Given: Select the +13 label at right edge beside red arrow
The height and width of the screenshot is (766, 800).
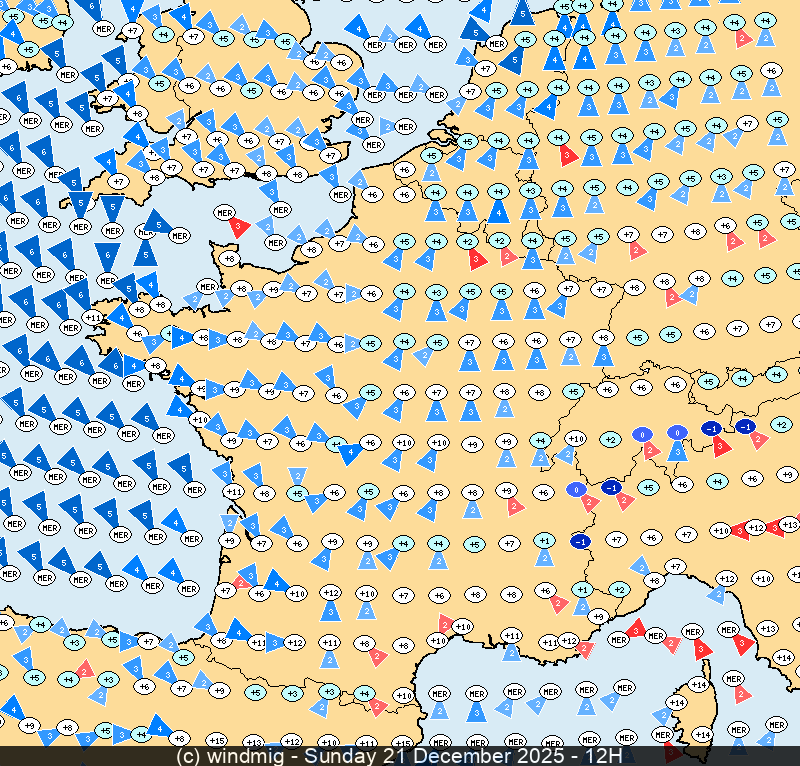Looking at the screenshot, I should [x=789, y=525].
